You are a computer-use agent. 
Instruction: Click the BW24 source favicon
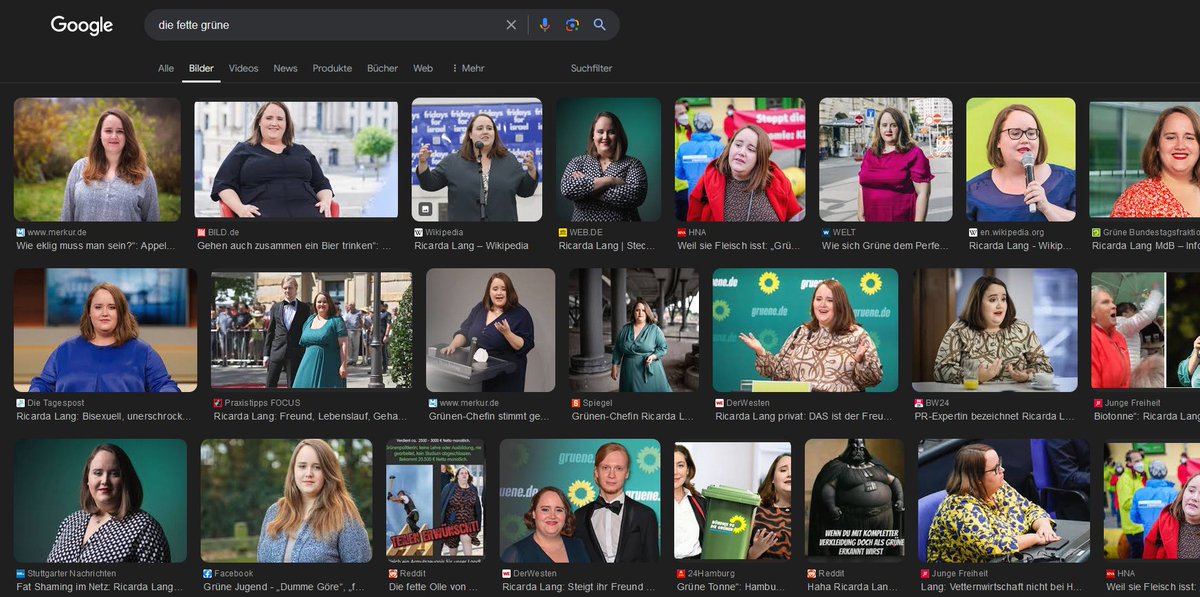pyautogui.click(x=917, y=403)
